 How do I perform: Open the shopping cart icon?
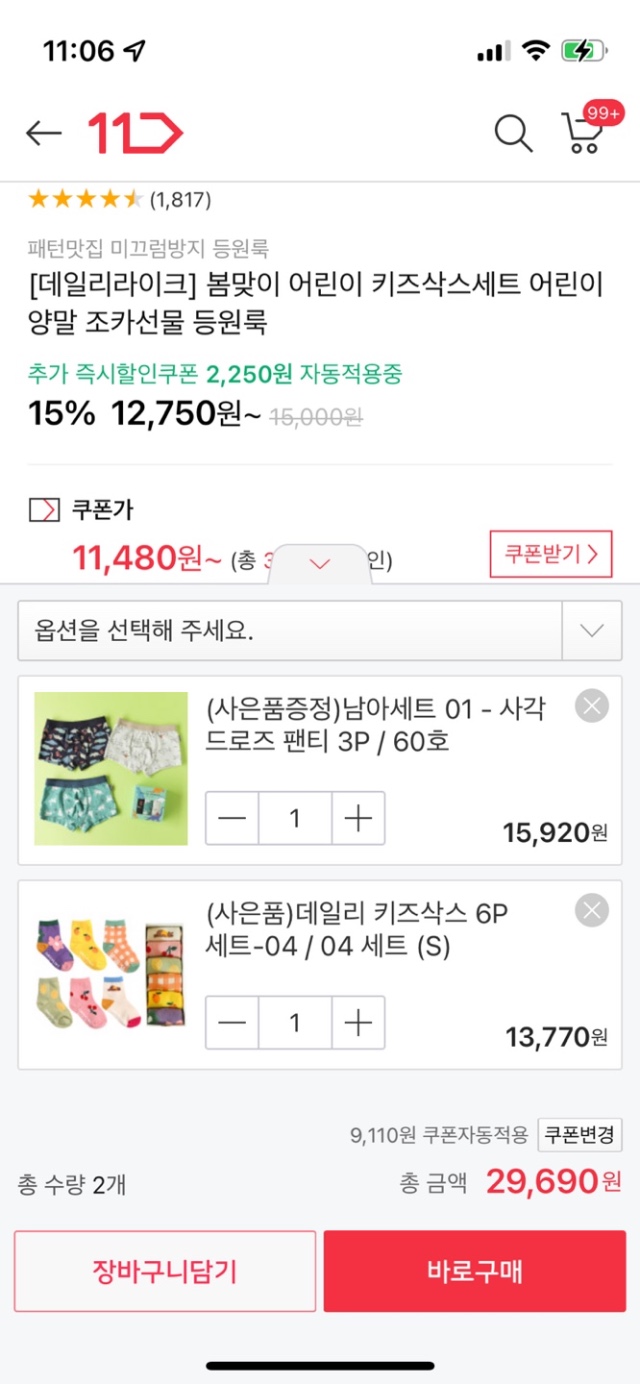583,133
